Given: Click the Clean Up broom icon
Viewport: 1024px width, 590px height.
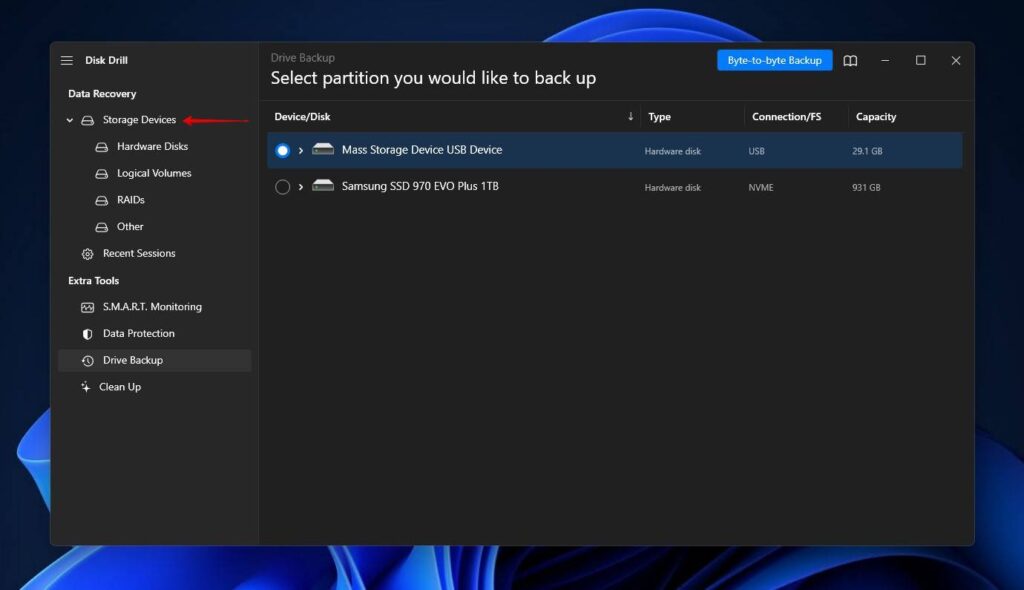Looking at the screenshot, I should (87, 387).
